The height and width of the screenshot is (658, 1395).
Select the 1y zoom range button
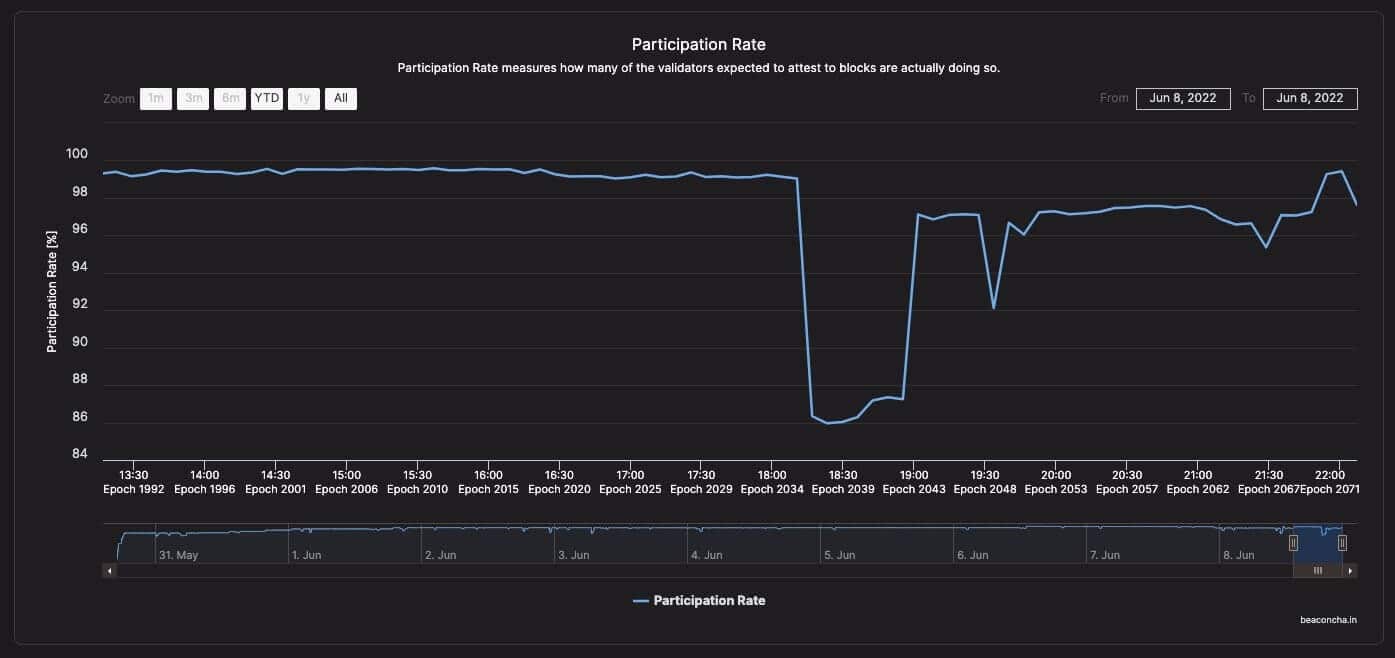[304, 98]
